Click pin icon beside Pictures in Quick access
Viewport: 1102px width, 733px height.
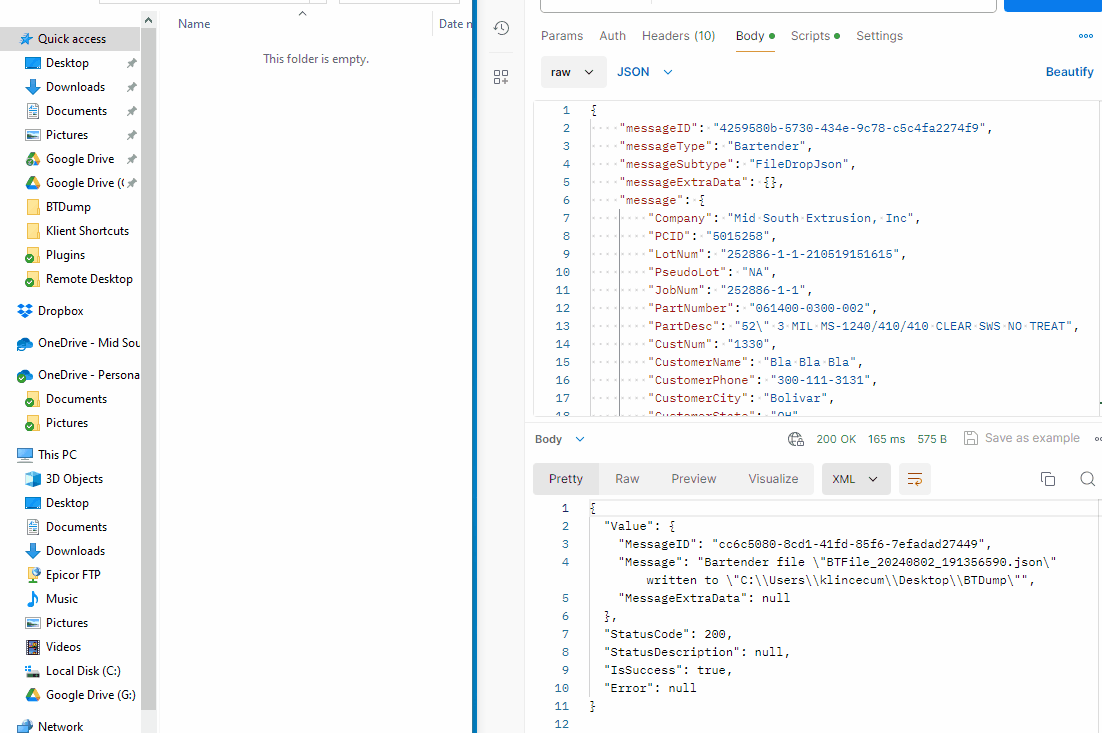[x=131, y=135]
